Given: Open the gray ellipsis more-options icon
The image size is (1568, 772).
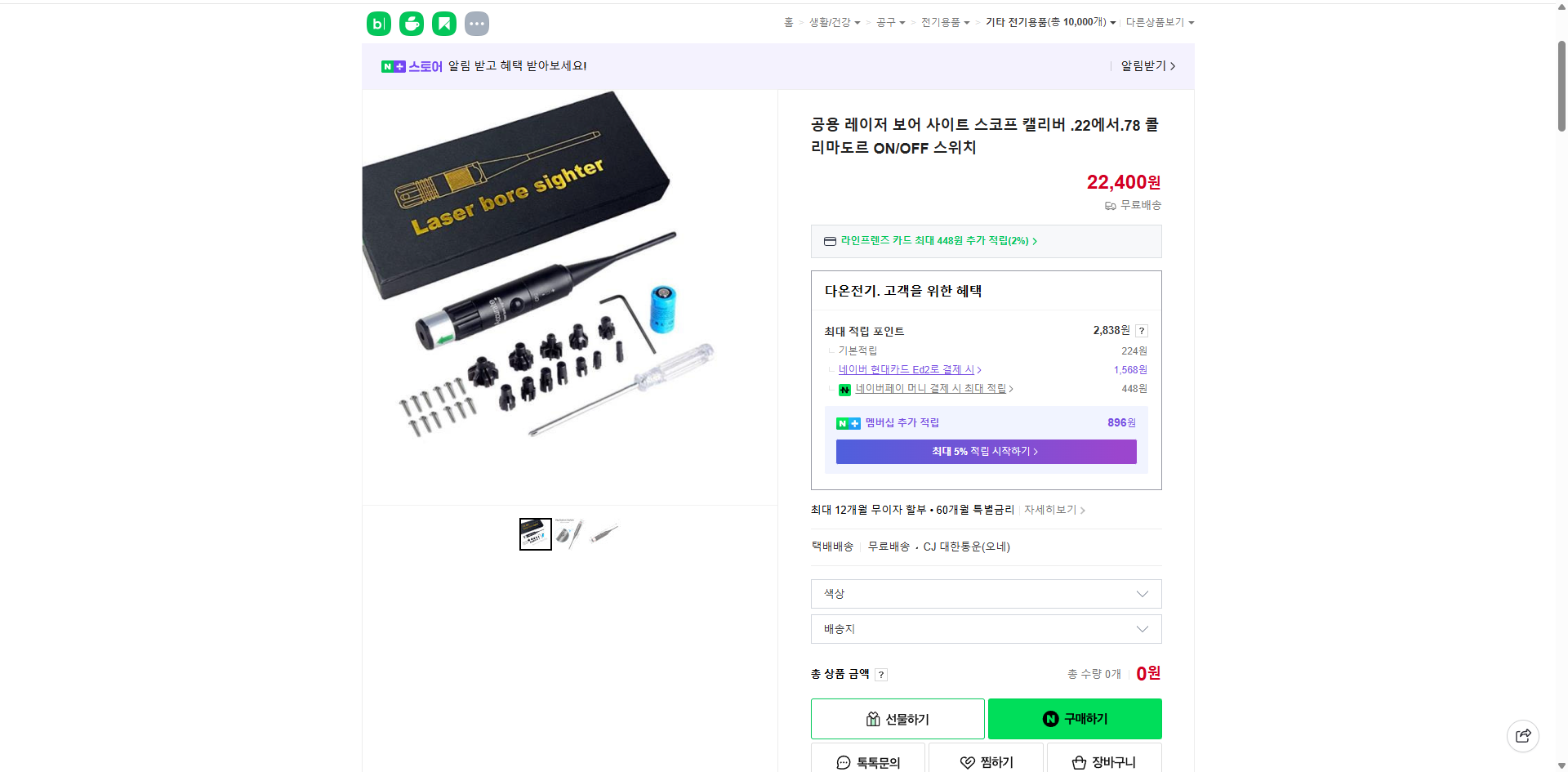Looking at the screenshot, I should 476,23.
